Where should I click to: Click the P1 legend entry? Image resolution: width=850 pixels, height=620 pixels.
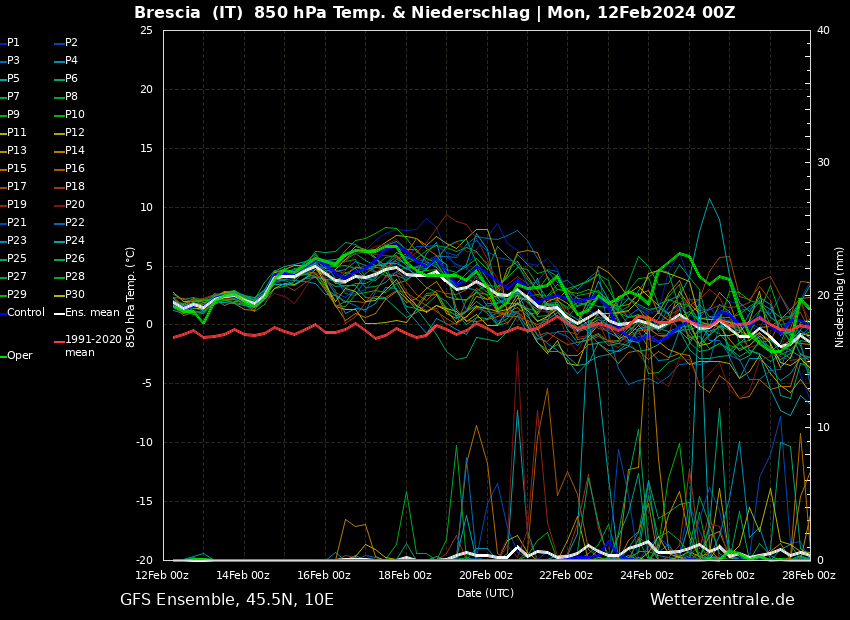point(13,43)
